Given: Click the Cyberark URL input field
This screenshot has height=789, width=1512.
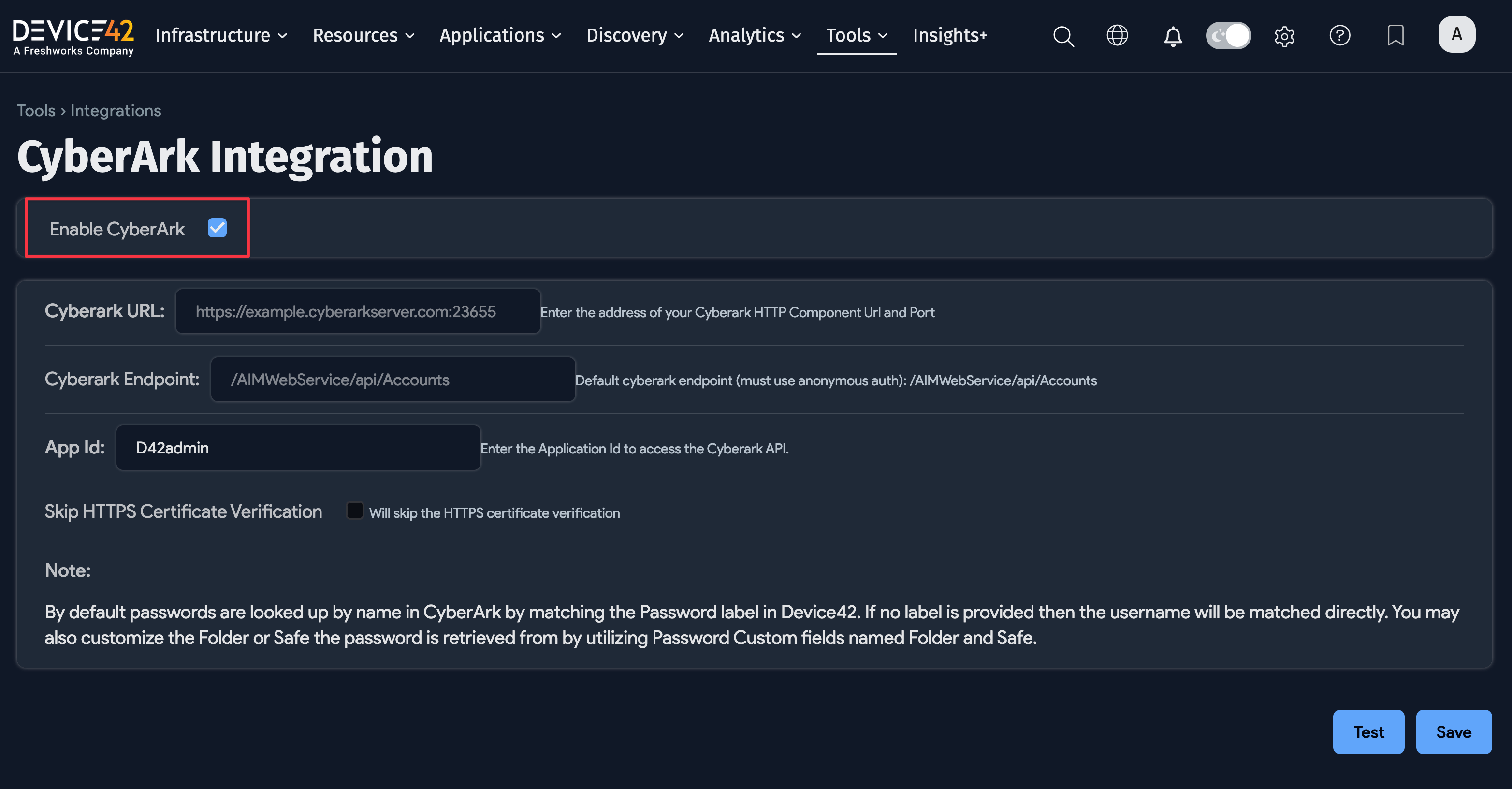Looking at the screenshot, I should pos(358,311).
